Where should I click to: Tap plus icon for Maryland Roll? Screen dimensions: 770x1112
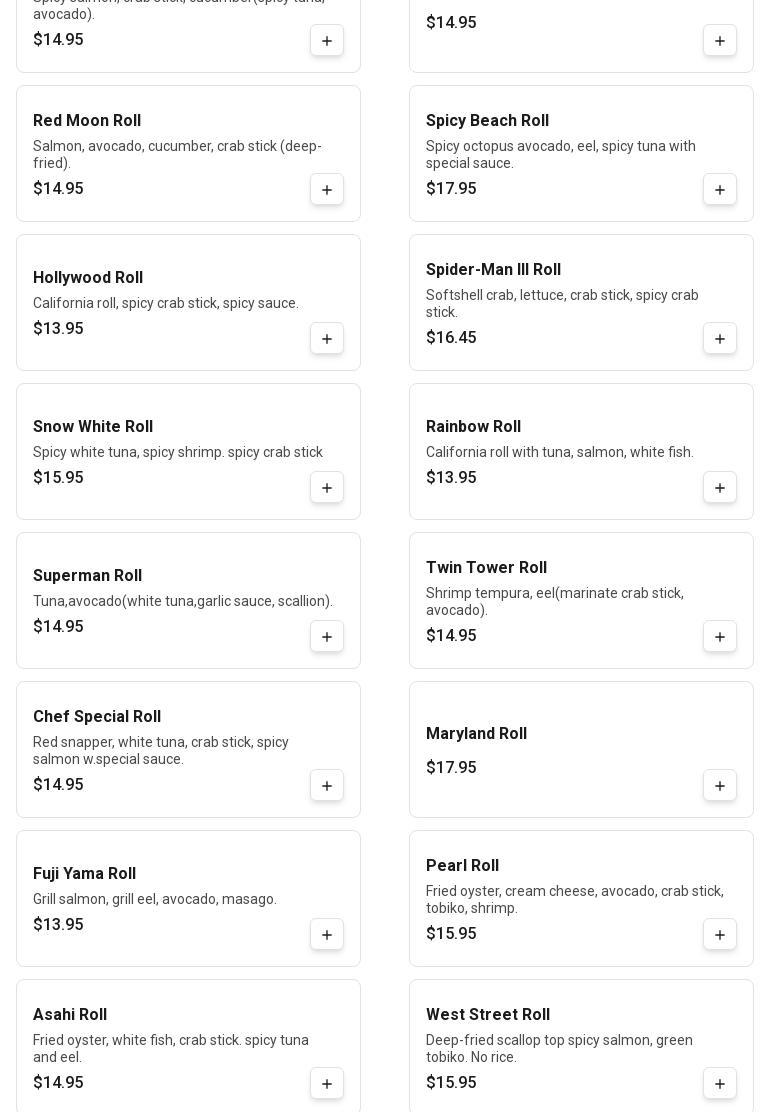(720, 786)
